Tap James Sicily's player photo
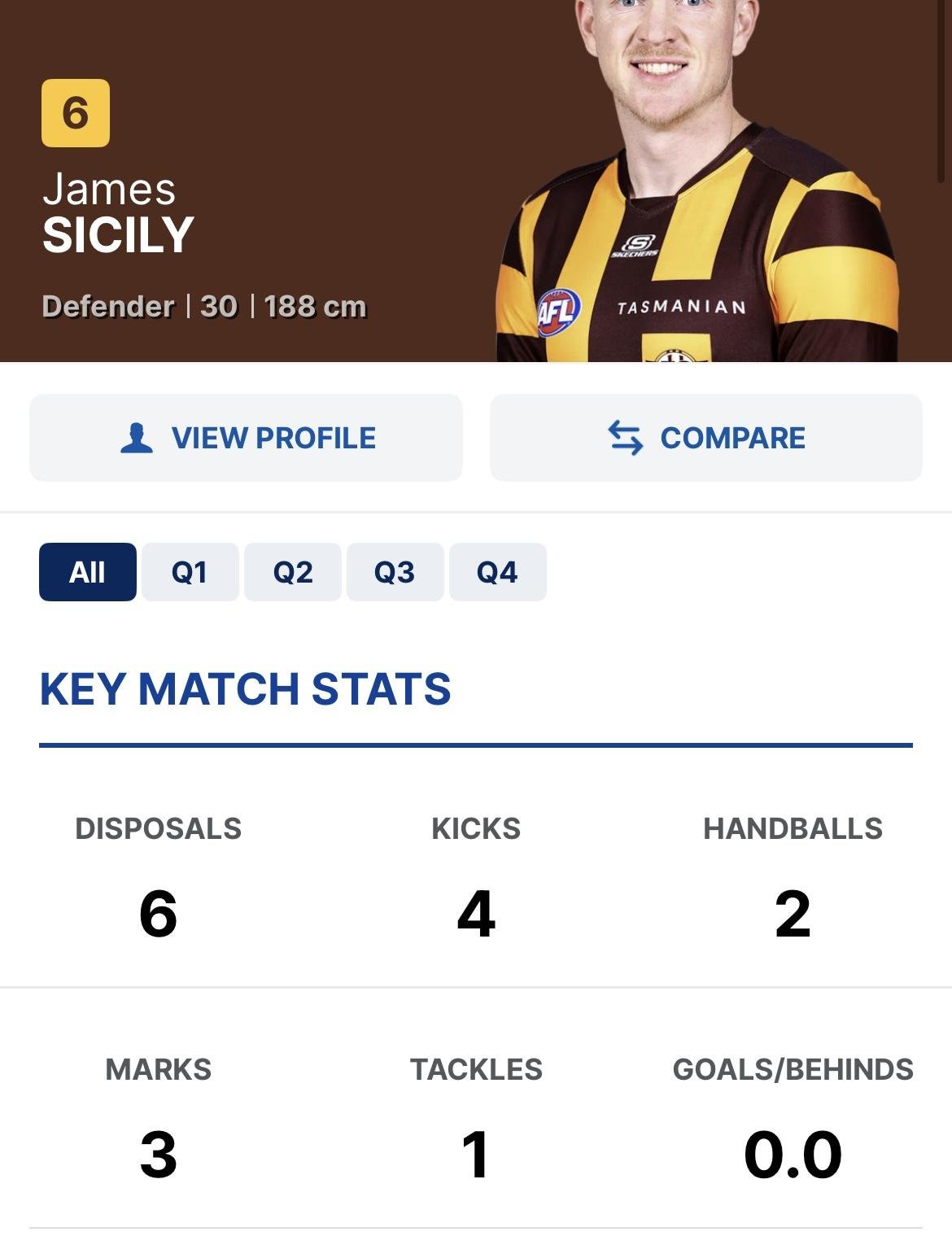This screenshot has height=1236, width=952. click(697, 181)
